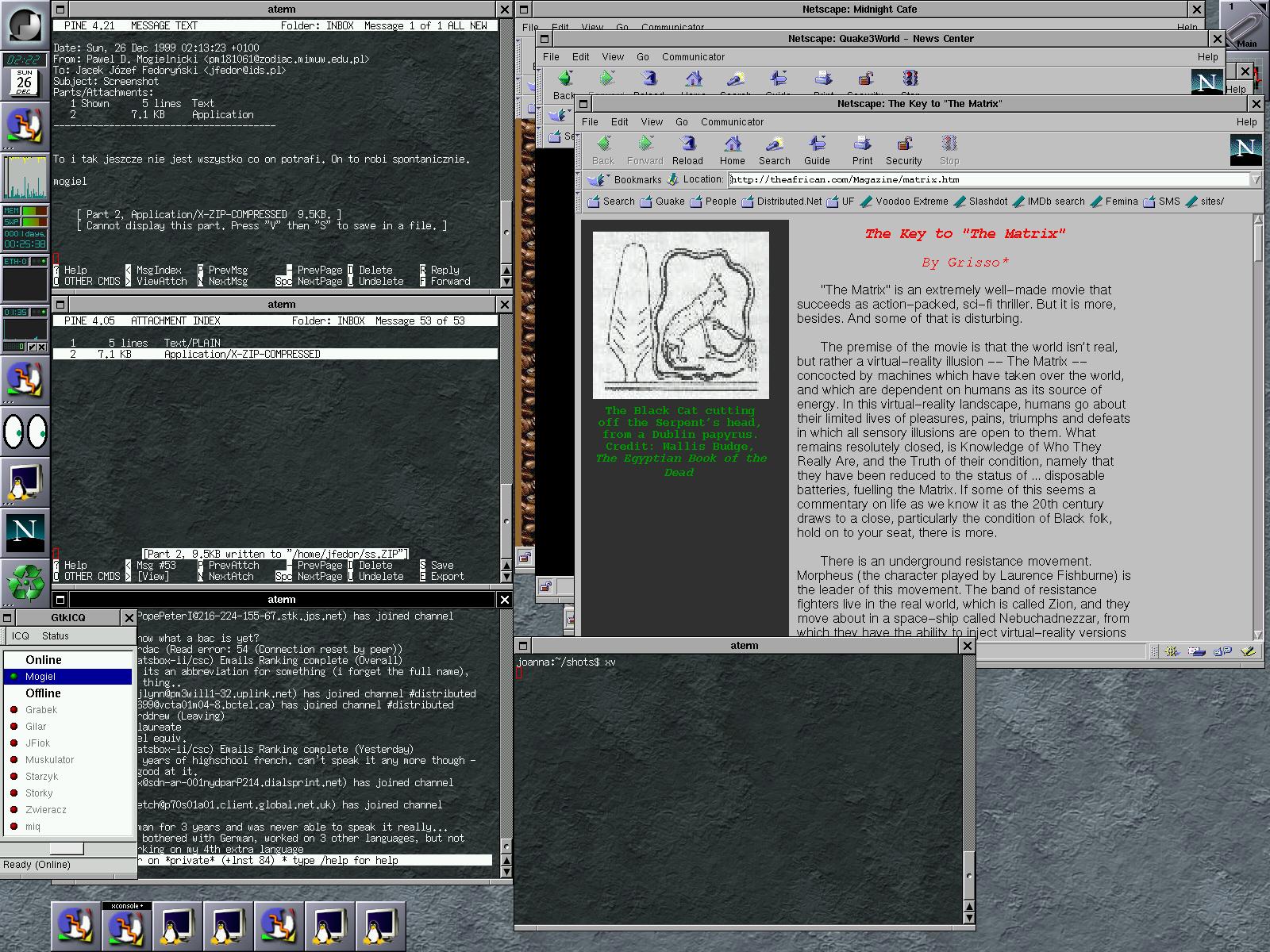
Task: Open Search in the Matrix Netscape toolbar
Action: coord(774,149)
